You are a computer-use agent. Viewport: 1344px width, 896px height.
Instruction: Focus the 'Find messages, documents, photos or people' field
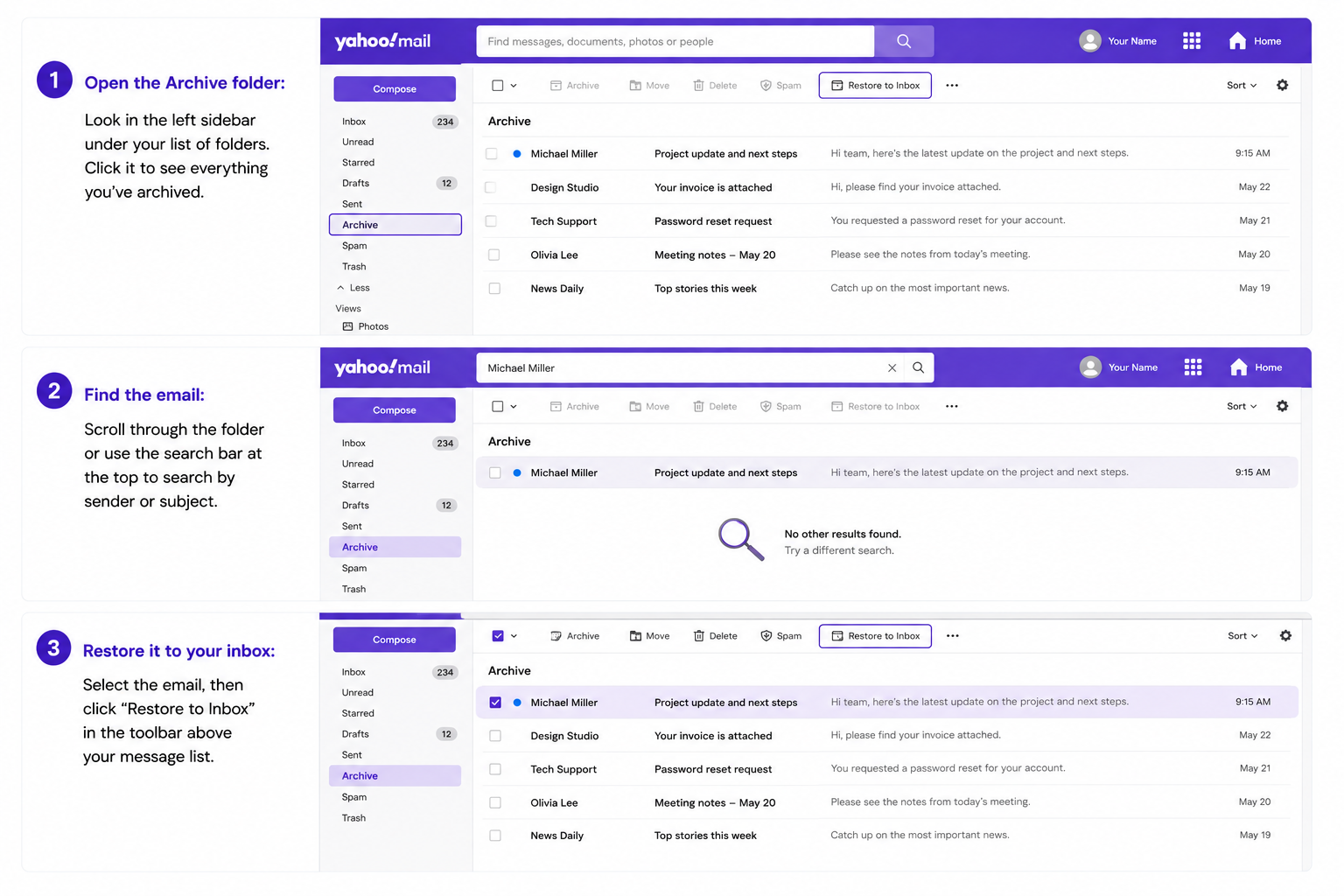pos(675,41)
